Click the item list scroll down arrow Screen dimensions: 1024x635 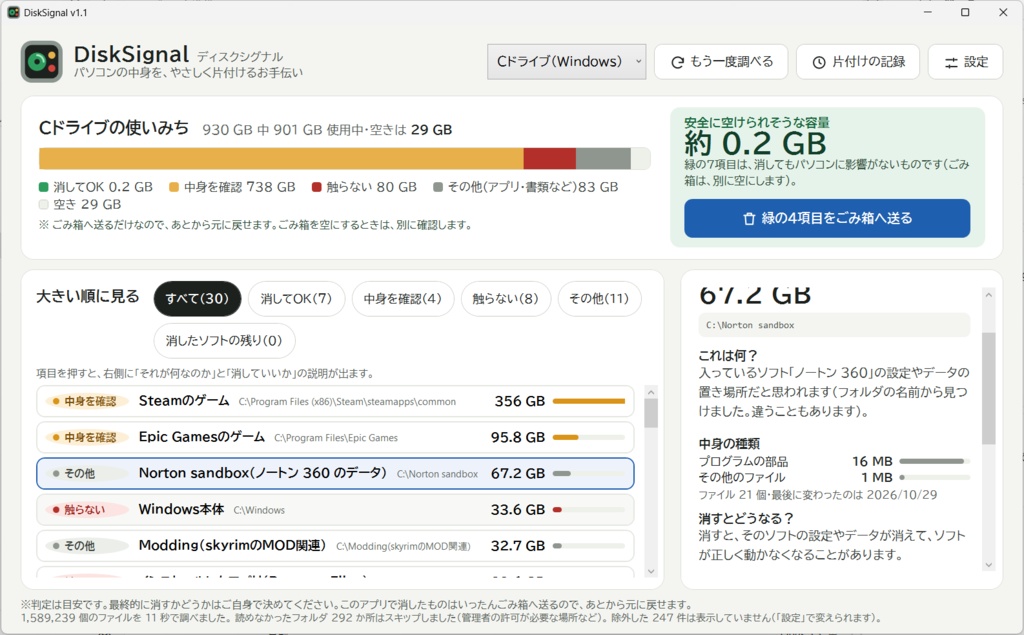point(650,571)
